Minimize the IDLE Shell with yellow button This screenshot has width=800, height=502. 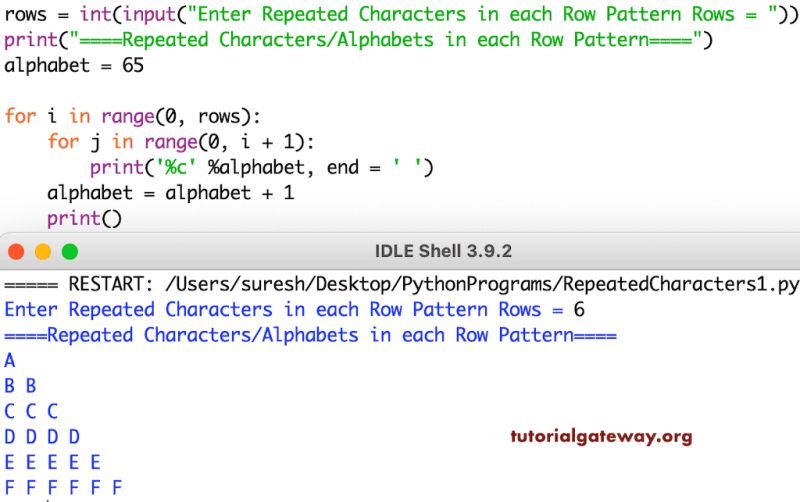(x=43, y=252)
